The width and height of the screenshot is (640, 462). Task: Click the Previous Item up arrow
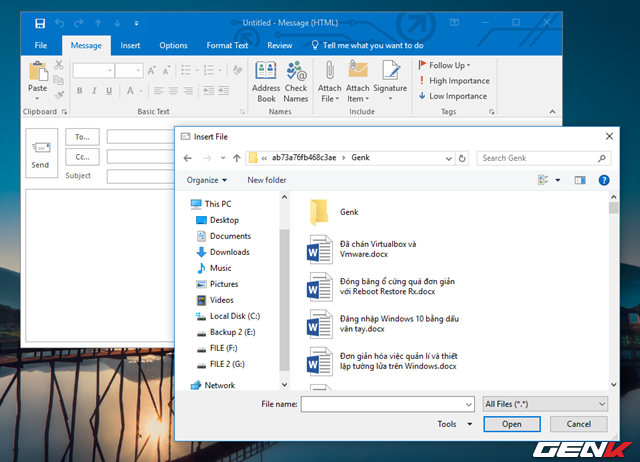pos(98,23)
